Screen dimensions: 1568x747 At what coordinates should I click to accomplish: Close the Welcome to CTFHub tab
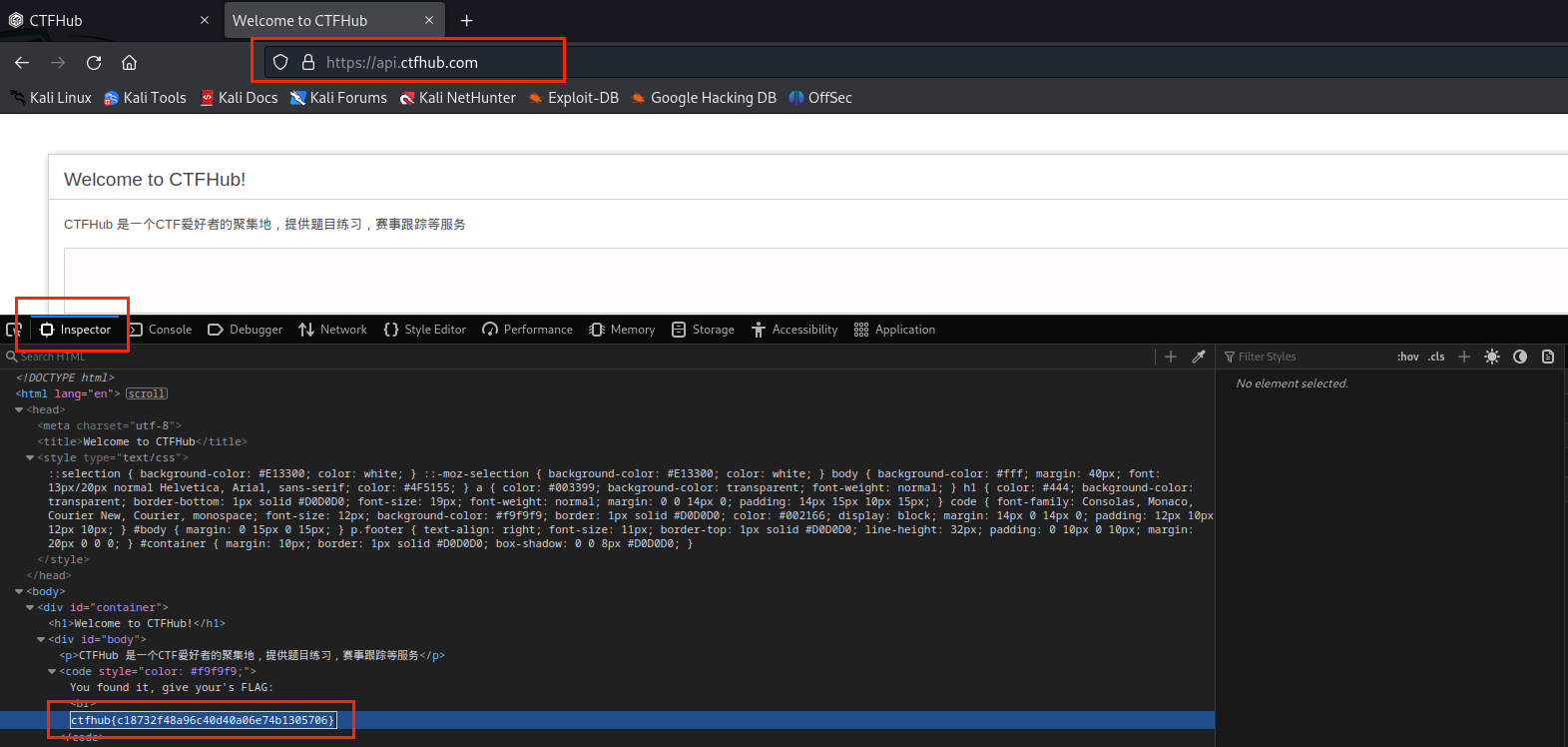(429, 20)
